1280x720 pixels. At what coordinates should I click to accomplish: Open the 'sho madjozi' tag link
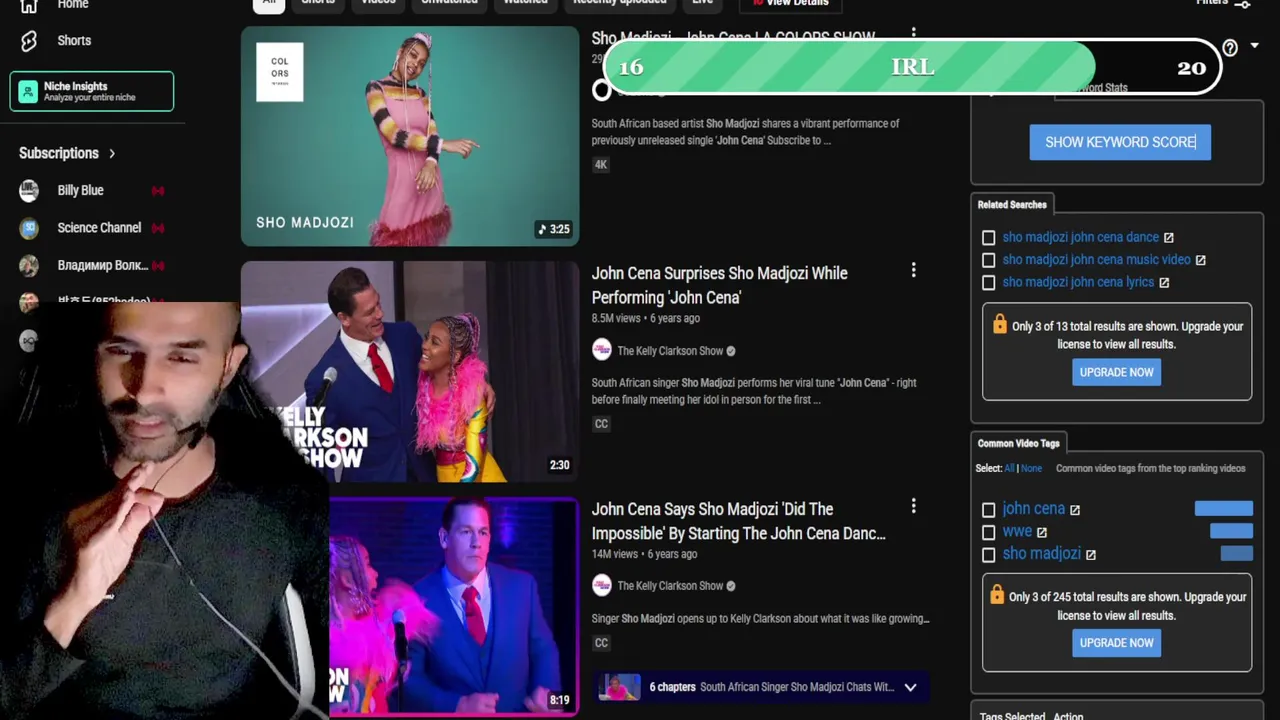pyautogui.click(x=1041, y=553)
